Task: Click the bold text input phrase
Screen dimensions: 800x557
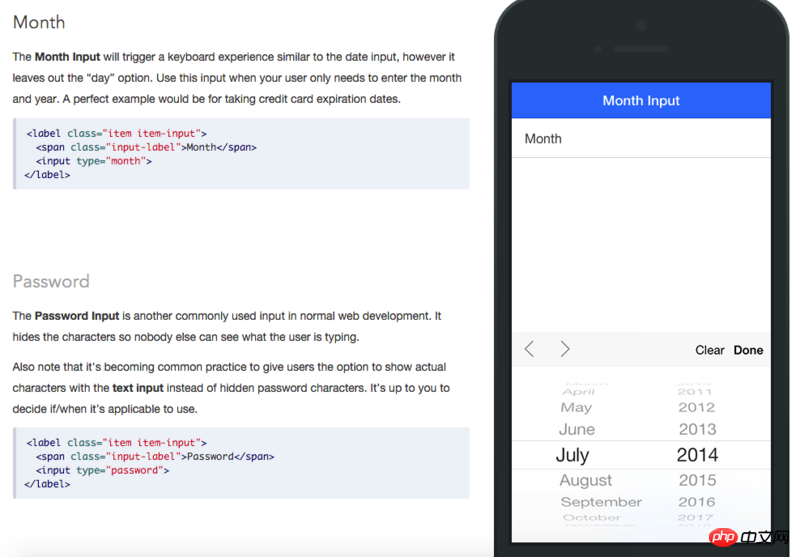Action: coord(138,388)
